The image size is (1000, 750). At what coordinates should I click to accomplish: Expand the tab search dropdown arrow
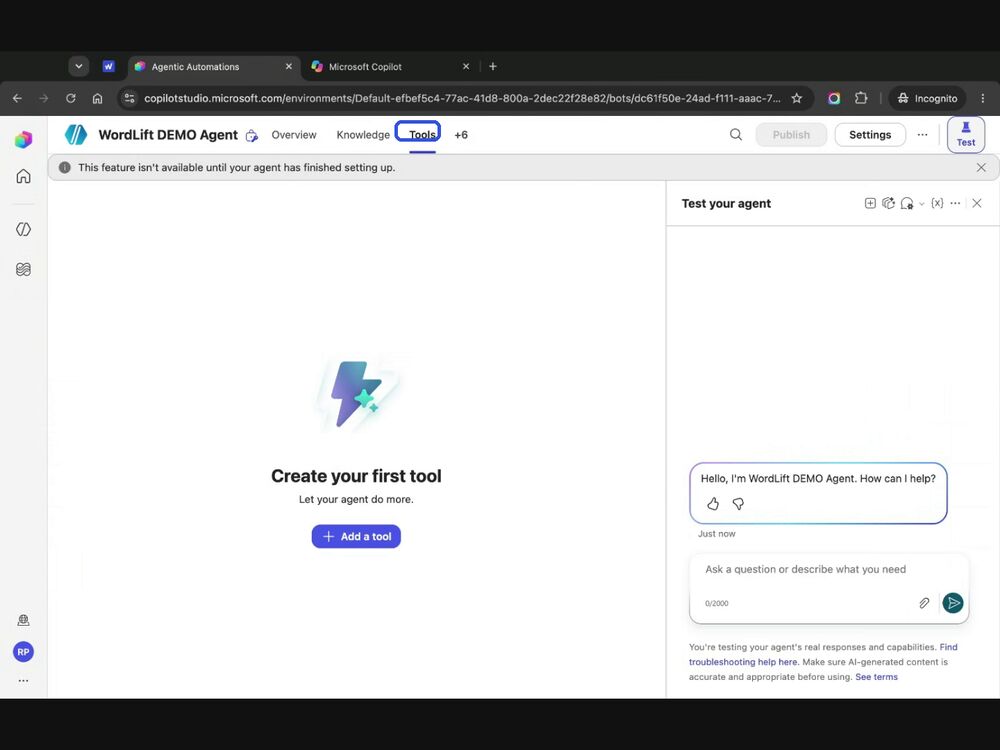point(78,66)
